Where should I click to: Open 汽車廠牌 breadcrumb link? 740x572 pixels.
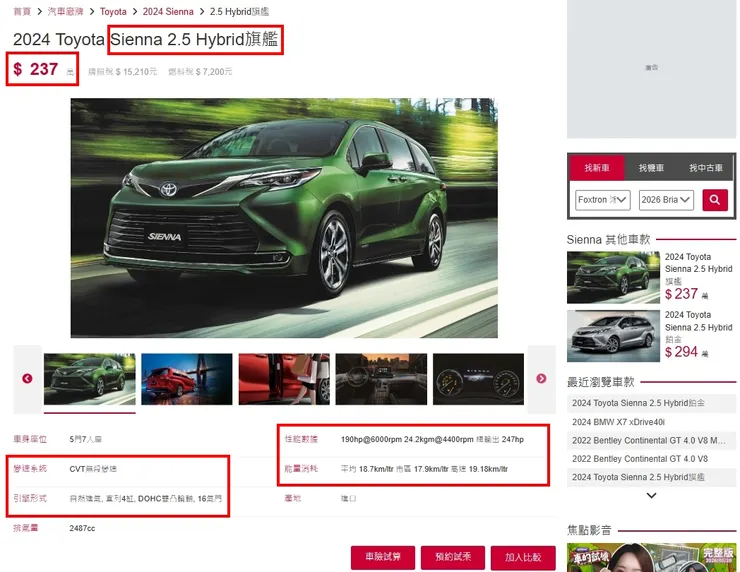pyautogui.click(x=66, y=11)
